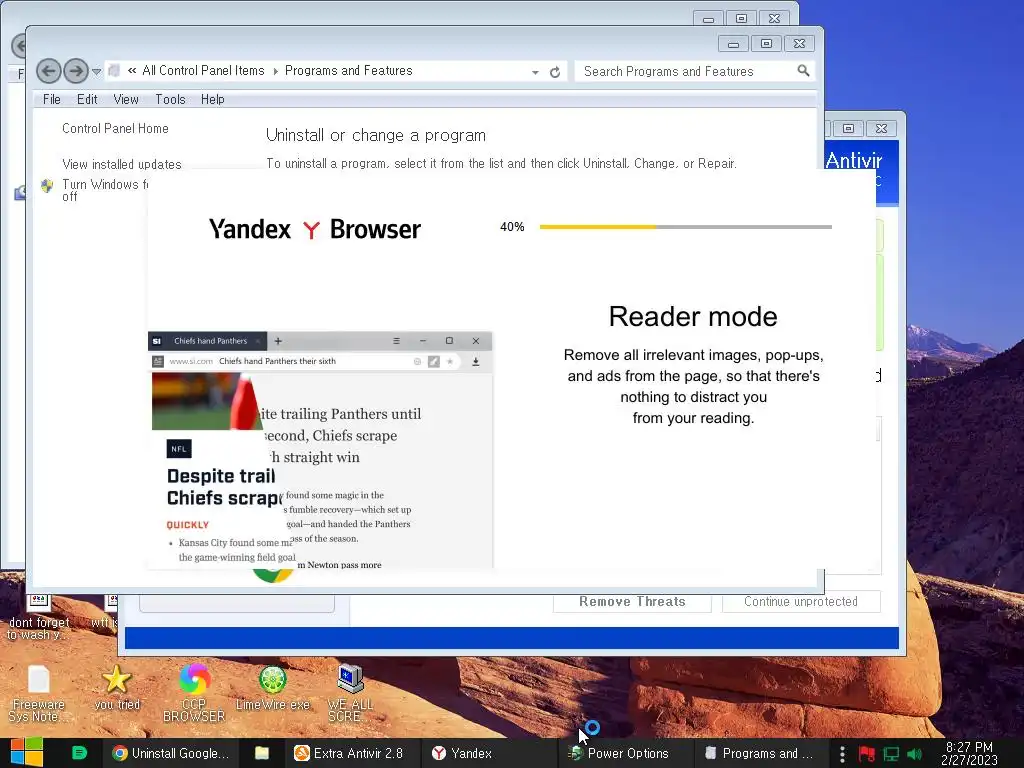Close the Programs and Features window

tap(799, 44)
